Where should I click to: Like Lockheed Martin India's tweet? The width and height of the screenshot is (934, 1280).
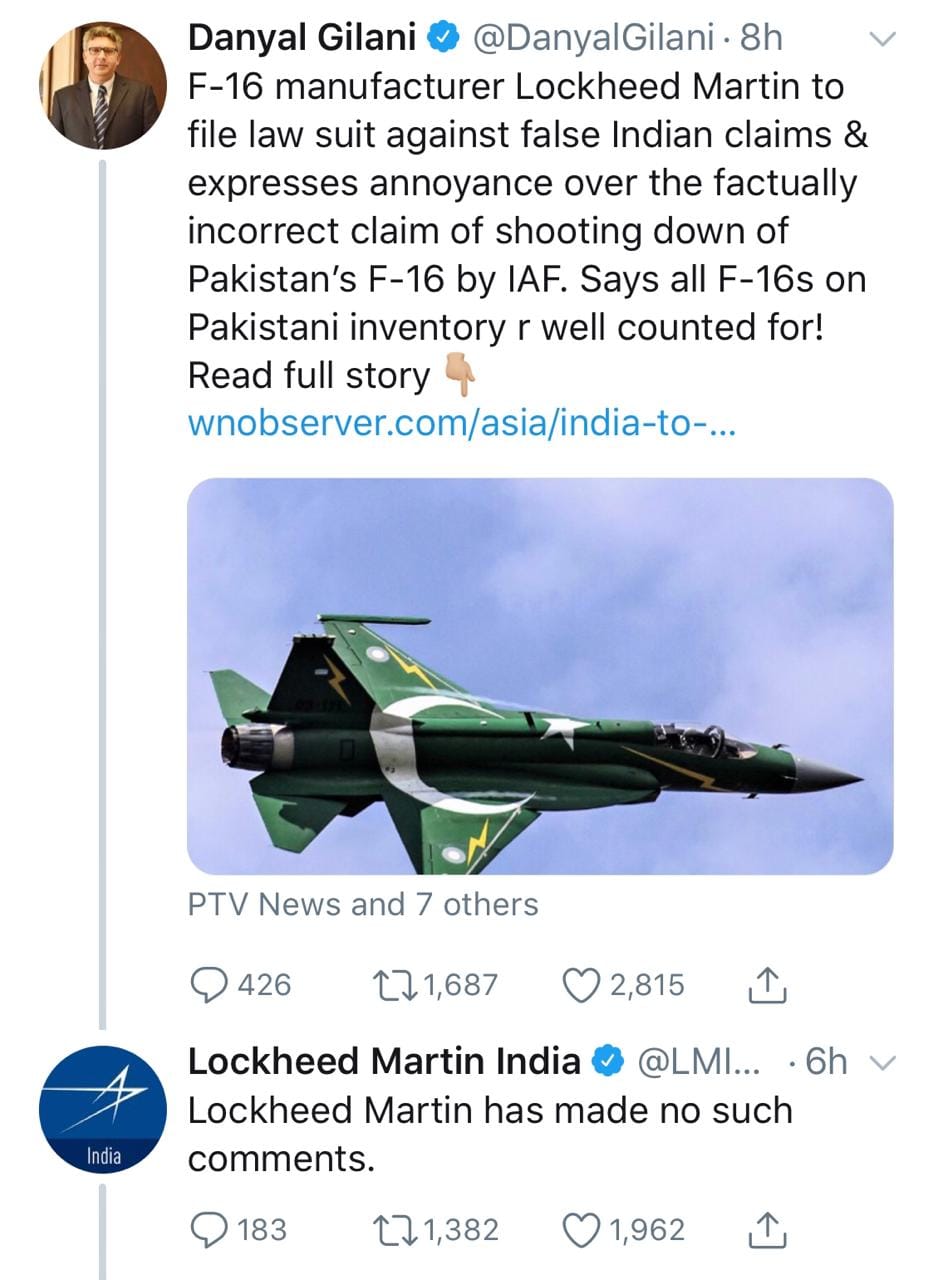580,1229
